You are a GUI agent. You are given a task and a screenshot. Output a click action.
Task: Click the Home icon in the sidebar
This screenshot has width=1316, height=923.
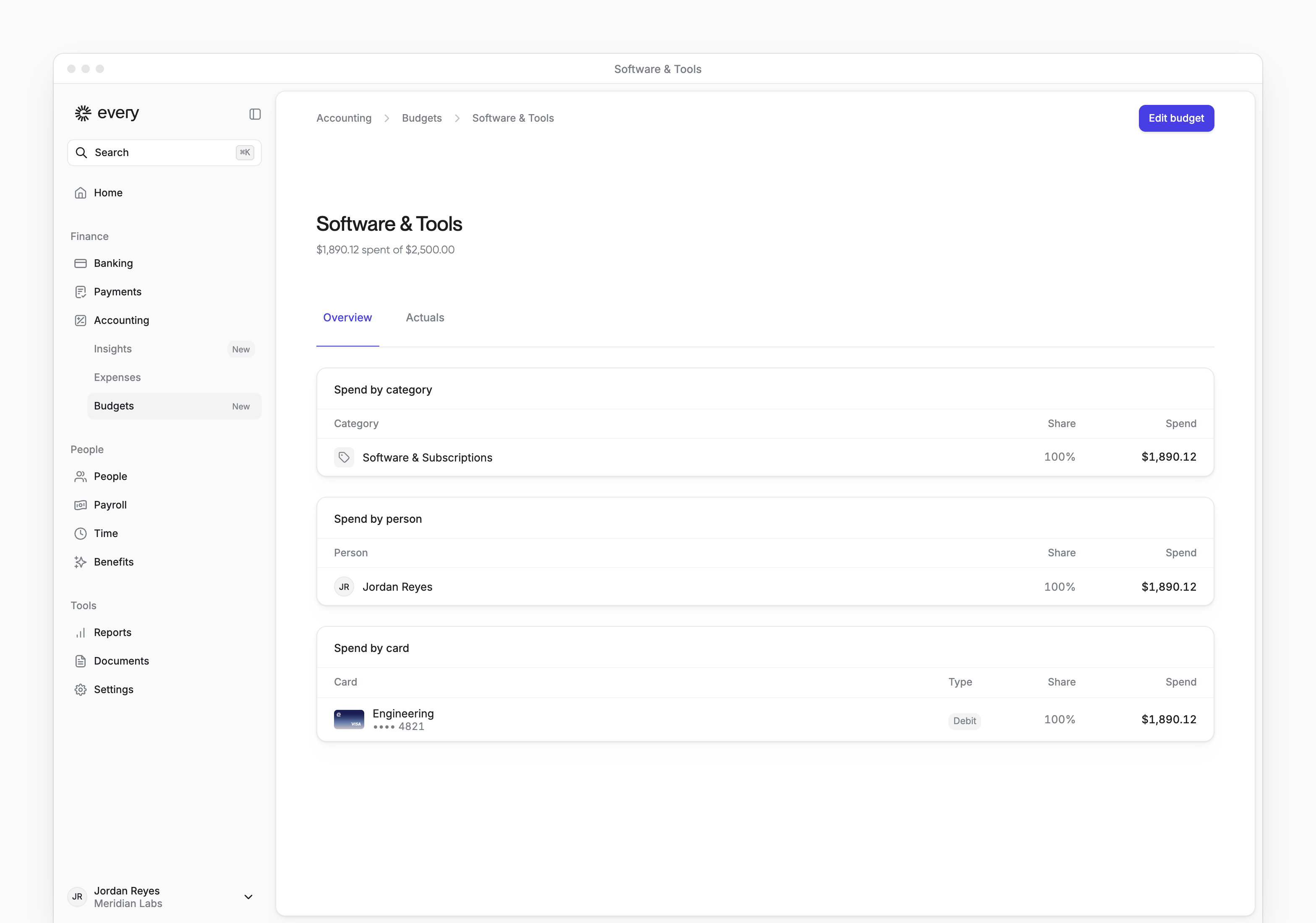click(x=80, y=193)
